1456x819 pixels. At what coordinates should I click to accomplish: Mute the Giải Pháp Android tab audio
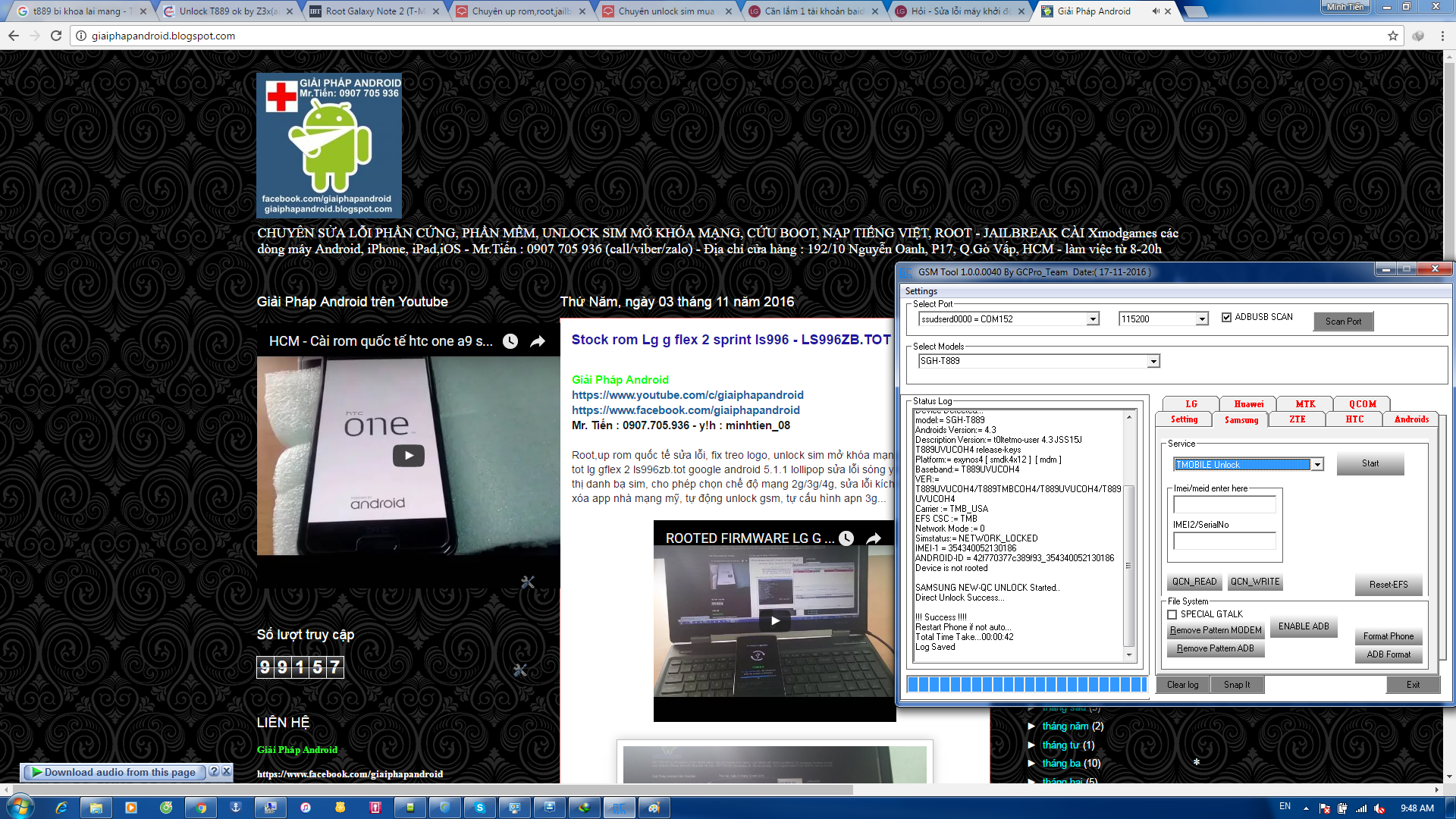tap(1156, 11)
